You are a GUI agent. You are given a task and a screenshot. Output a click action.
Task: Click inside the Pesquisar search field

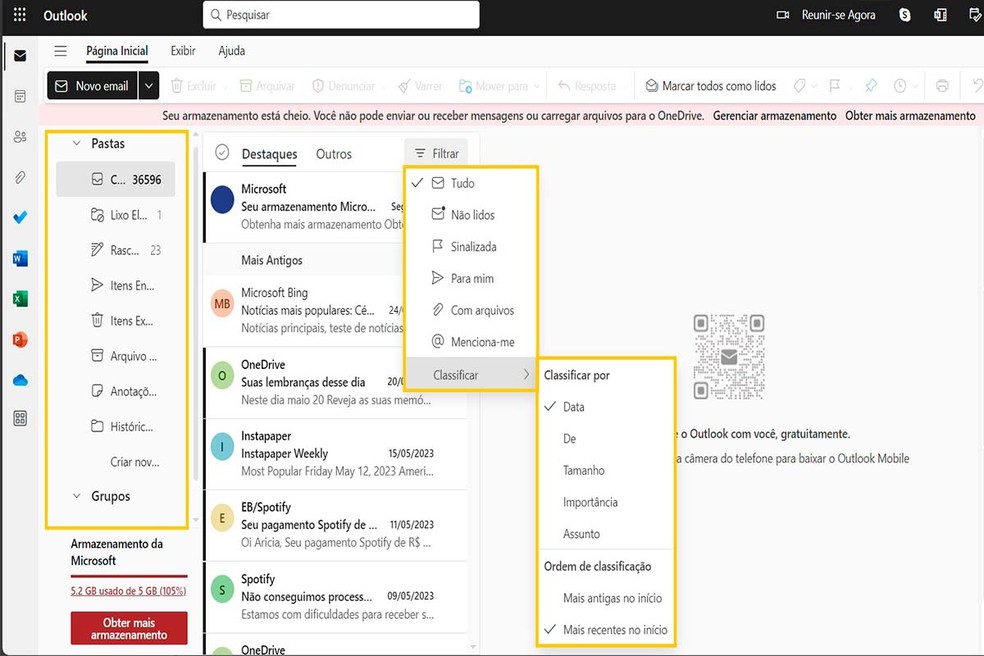click(x=340, y=15)
